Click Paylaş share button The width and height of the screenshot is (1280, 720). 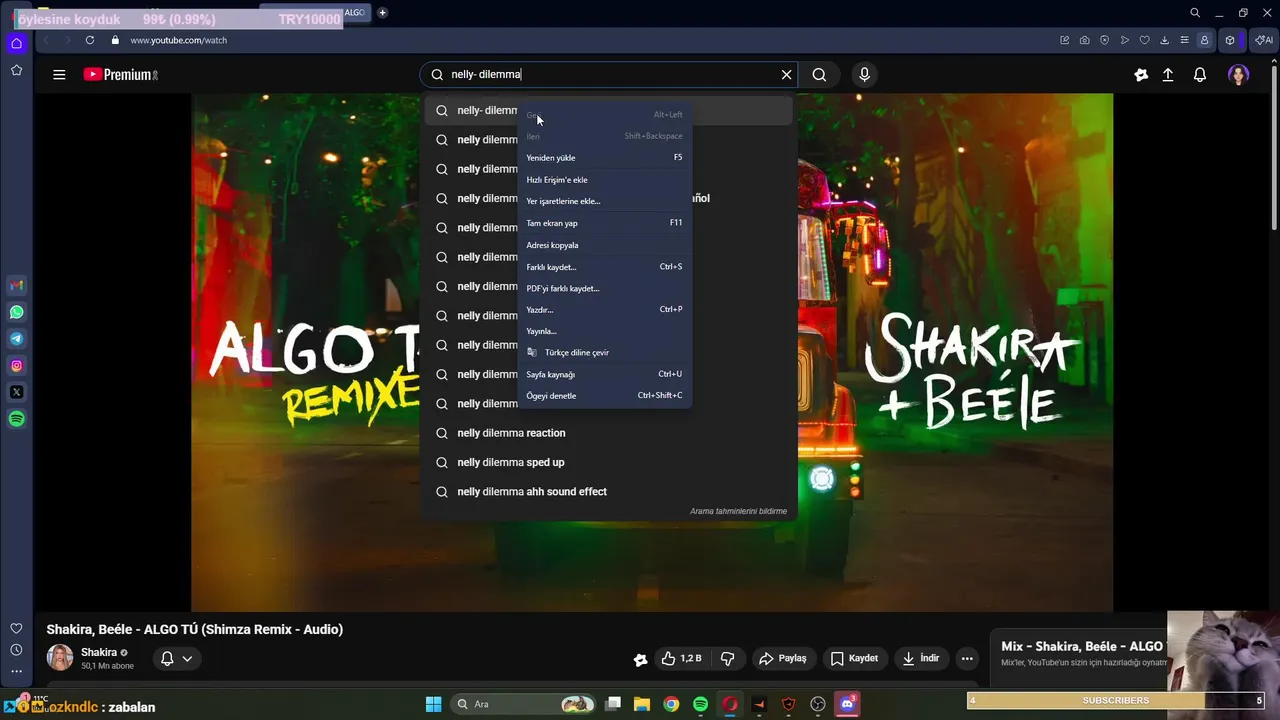pyautogui.click(x=782, y=658)
